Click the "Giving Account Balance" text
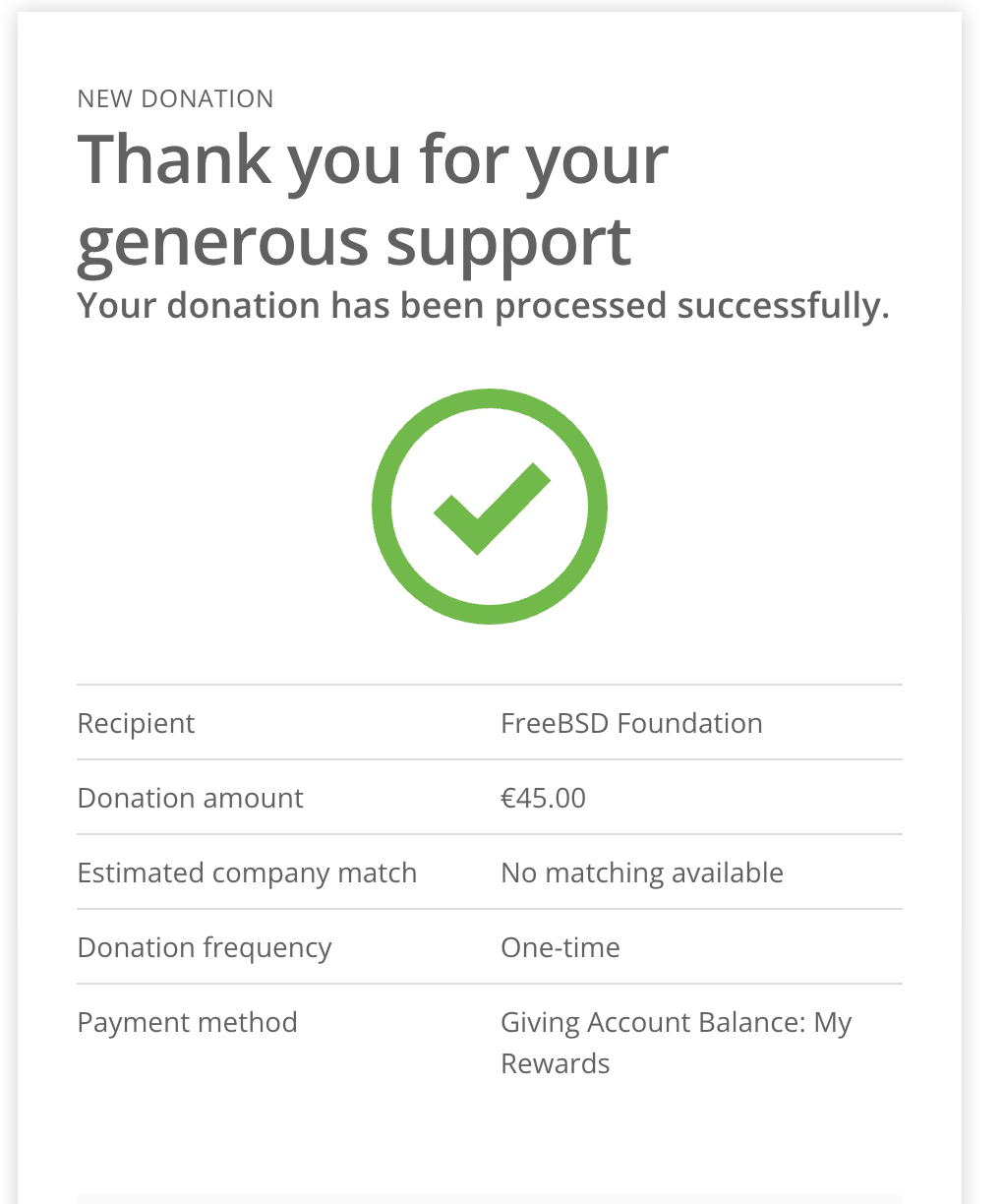This screenshot has width=1003, height=1204. [653, 1022]
